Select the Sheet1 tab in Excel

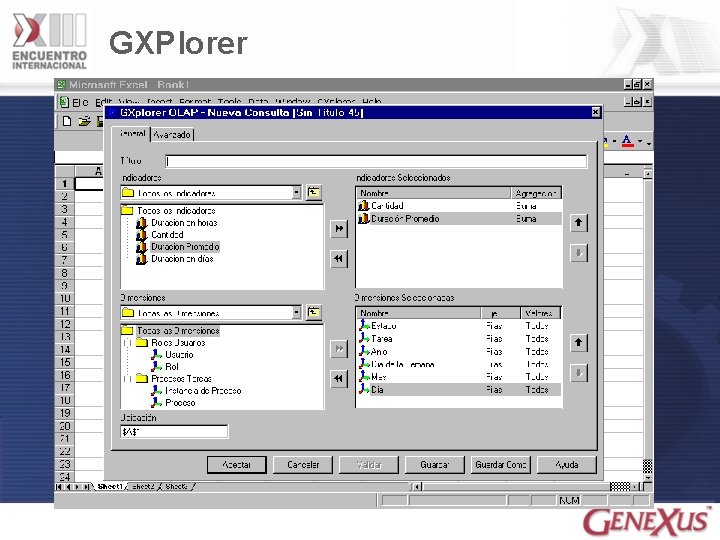110,486
